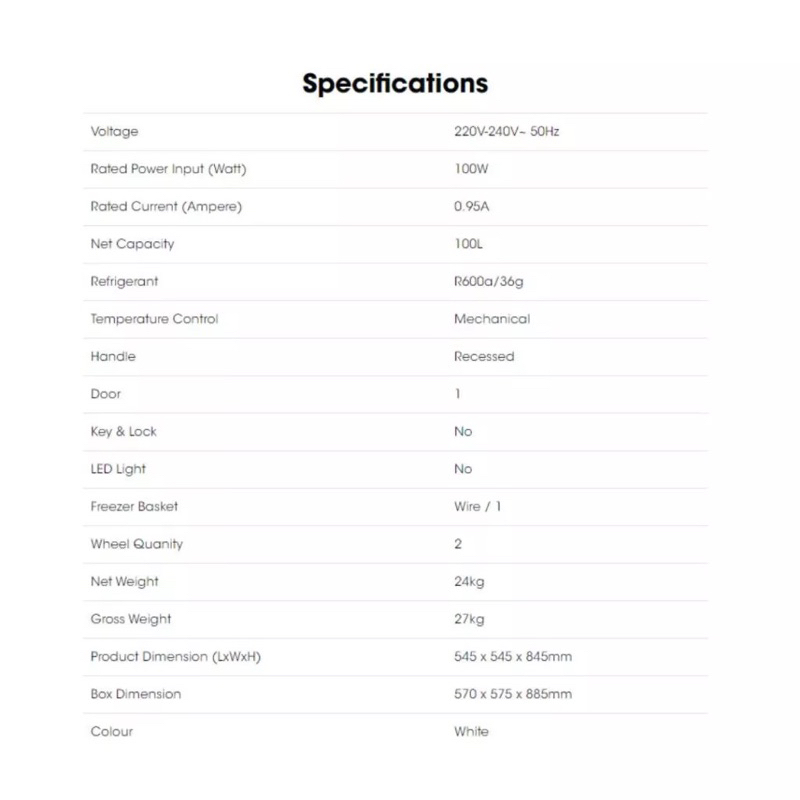Click the Rated Current (Ampere) label

[x=166, y=206]
